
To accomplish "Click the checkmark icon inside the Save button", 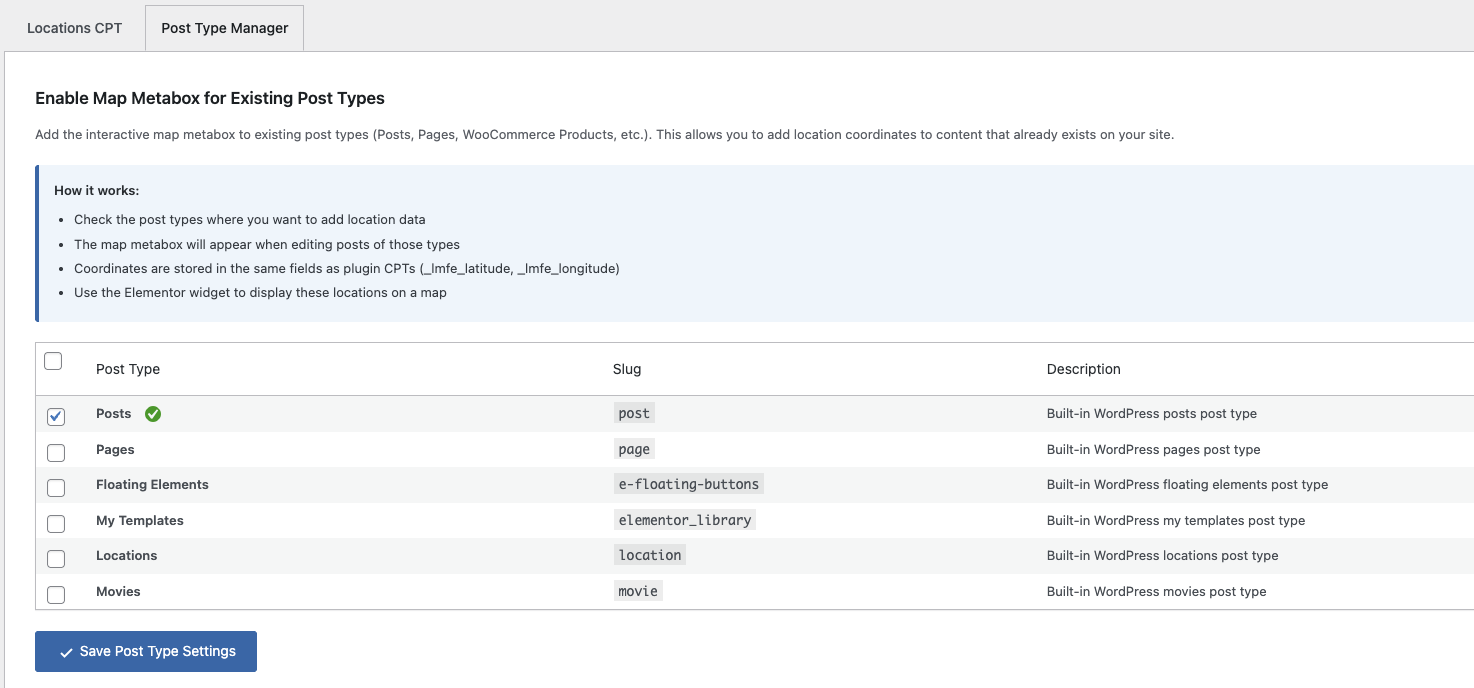I will (66, 651).
